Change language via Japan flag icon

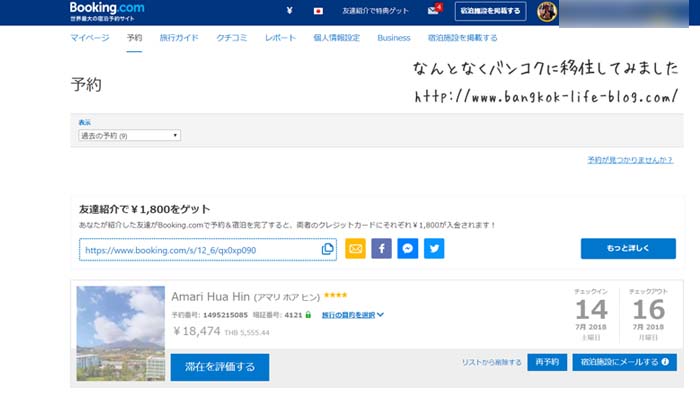point(318,11)
